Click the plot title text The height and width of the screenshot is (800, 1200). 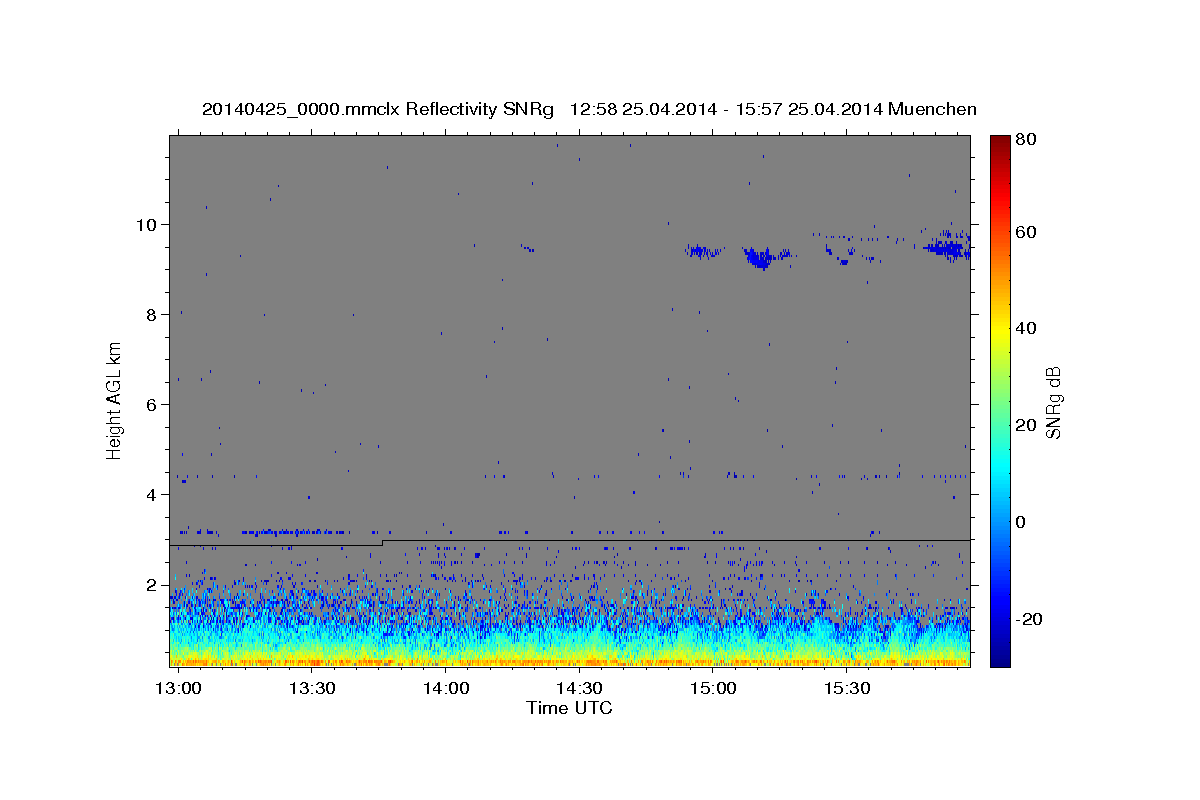coord(589,109)
